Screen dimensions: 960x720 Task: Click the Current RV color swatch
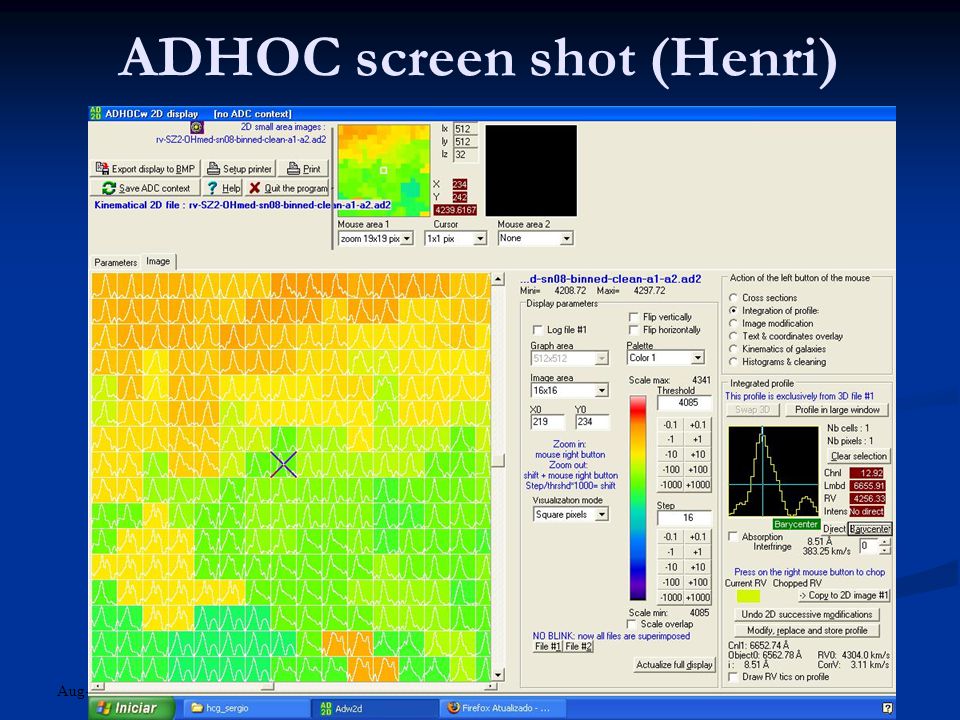(748, 596)
